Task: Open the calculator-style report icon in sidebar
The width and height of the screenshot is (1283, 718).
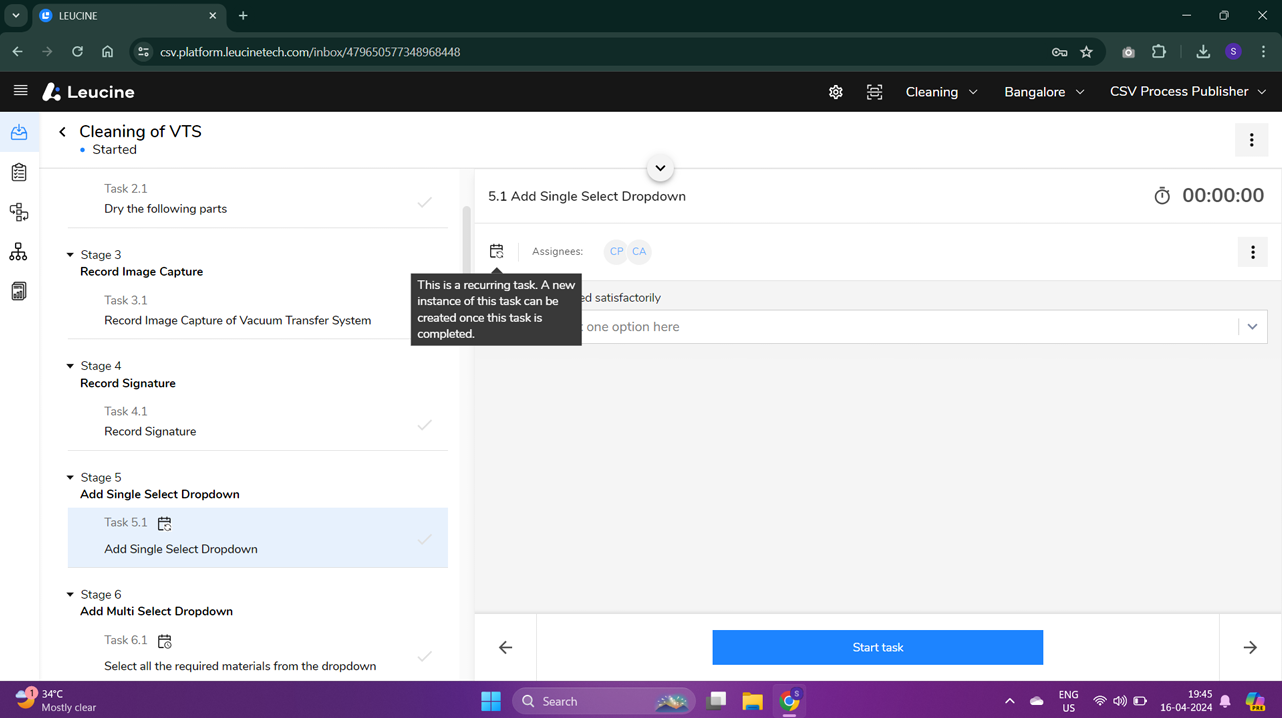Action: (x=19, y=291)
